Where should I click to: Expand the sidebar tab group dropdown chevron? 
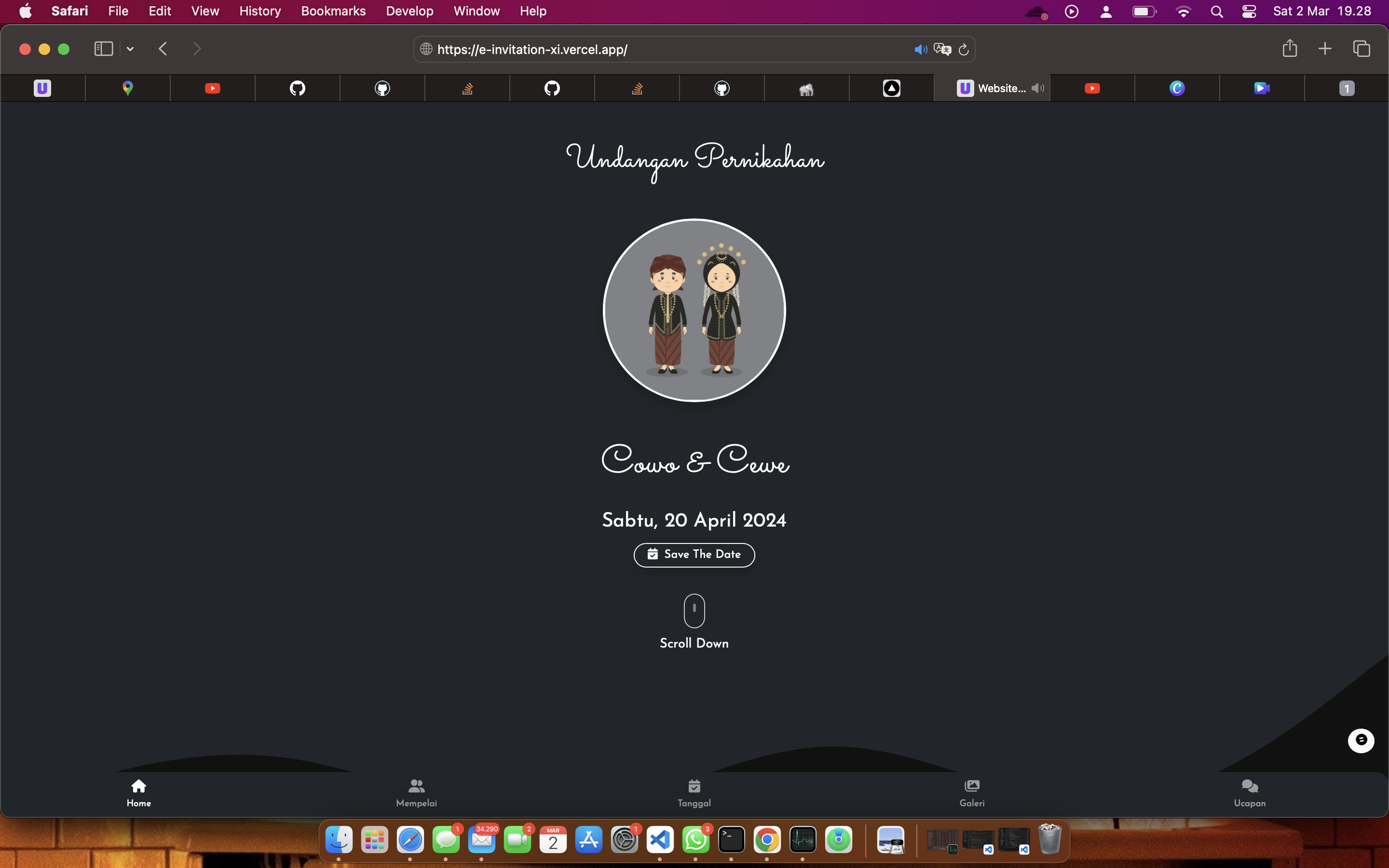coord(130,49)
